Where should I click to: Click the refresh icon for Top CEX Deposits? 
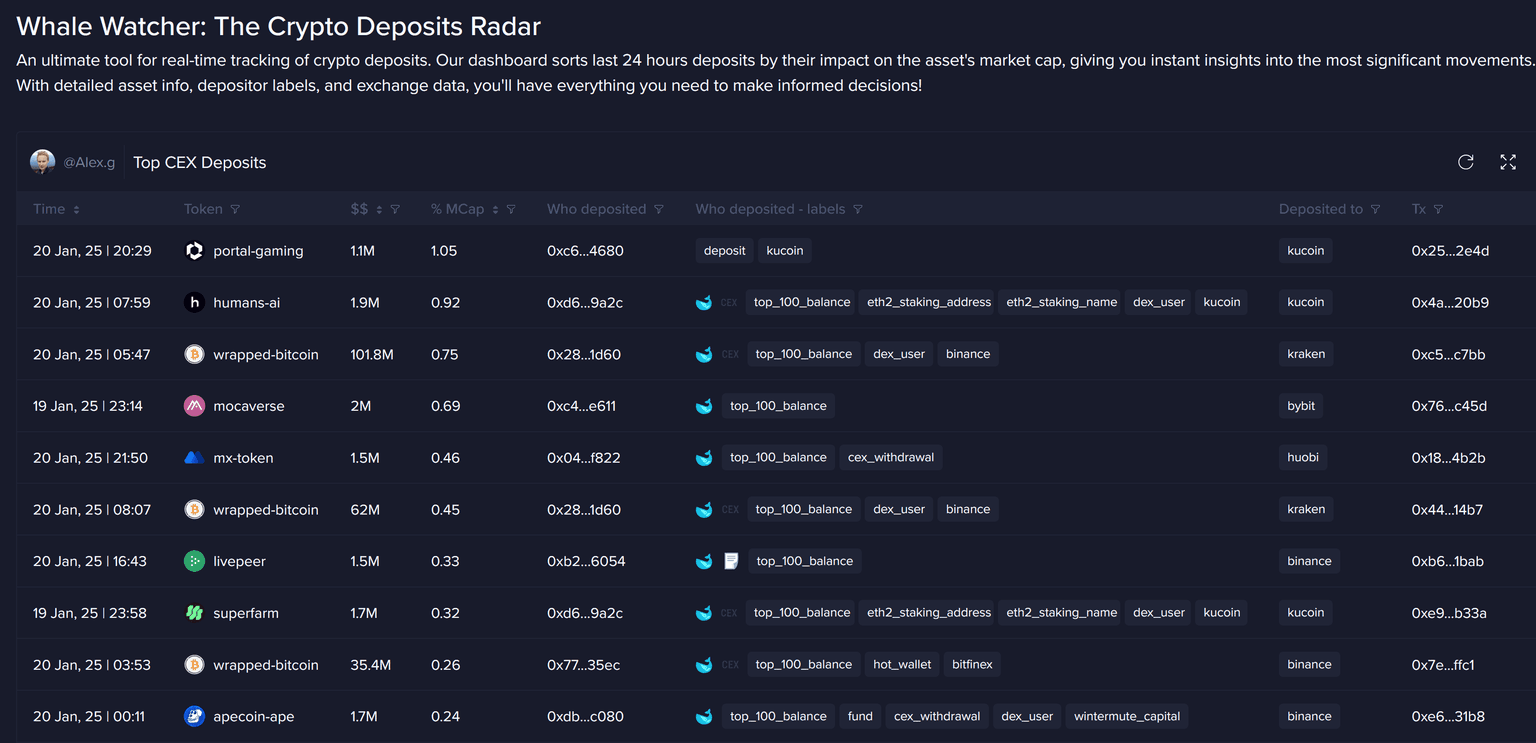pyautogui.click(x=1465, y=162)
